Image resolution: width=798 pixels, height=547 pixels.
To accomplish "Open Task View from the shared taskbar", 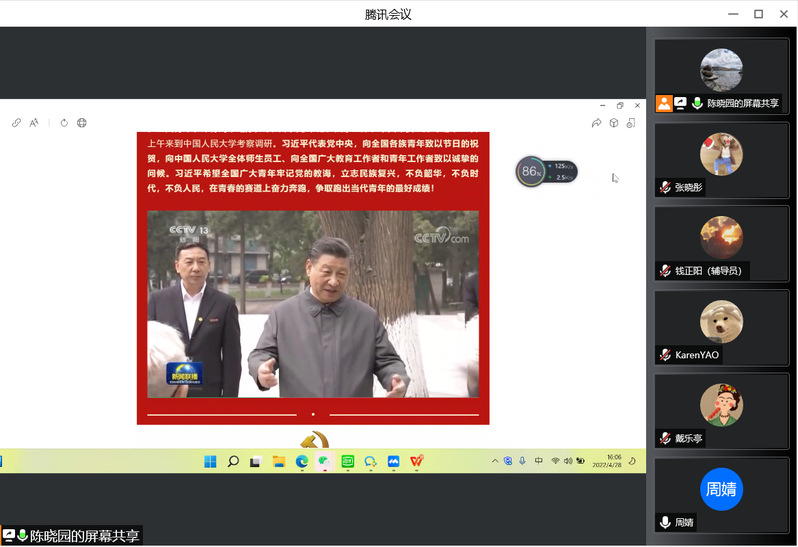I will [x=255, y=462].
